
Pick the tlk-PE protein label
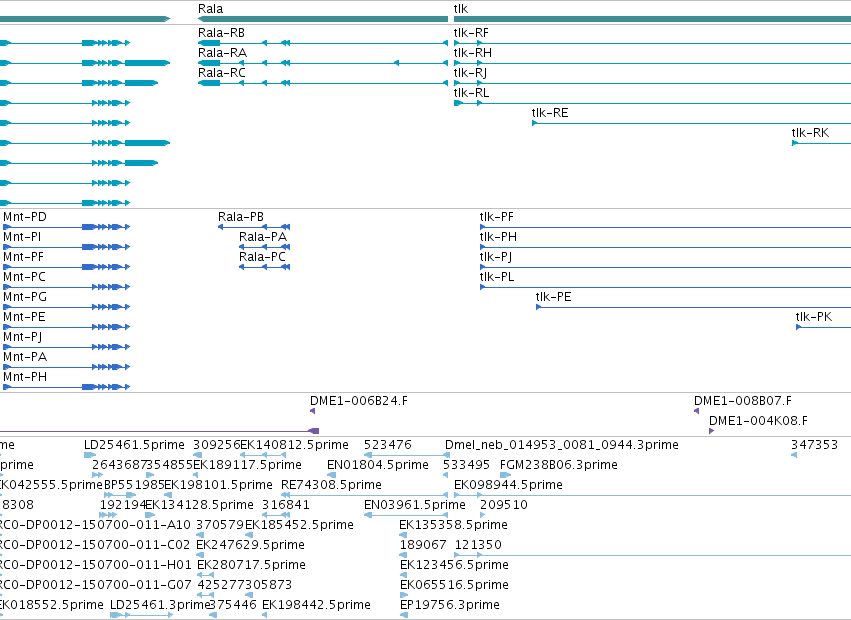(554, 298)
